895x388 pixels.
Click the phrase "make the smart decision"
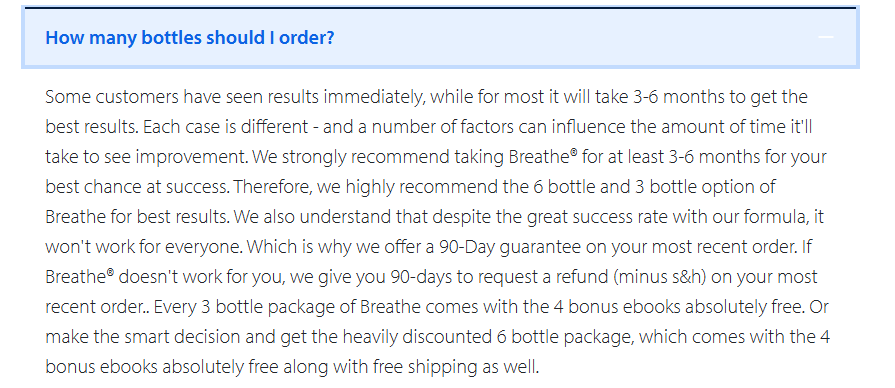143,337
